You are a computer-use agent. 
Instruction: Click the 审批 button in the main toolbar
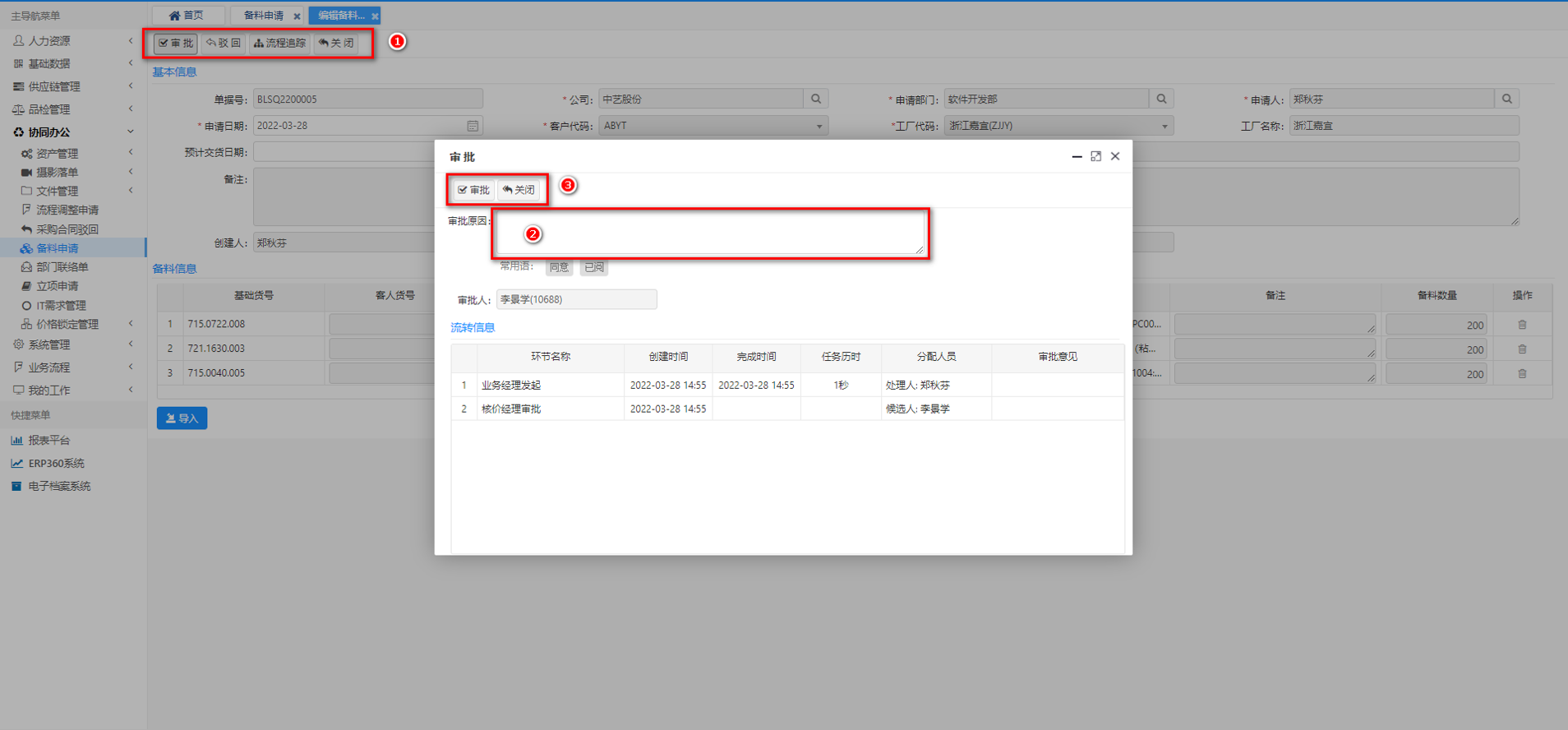click(176, 43)
